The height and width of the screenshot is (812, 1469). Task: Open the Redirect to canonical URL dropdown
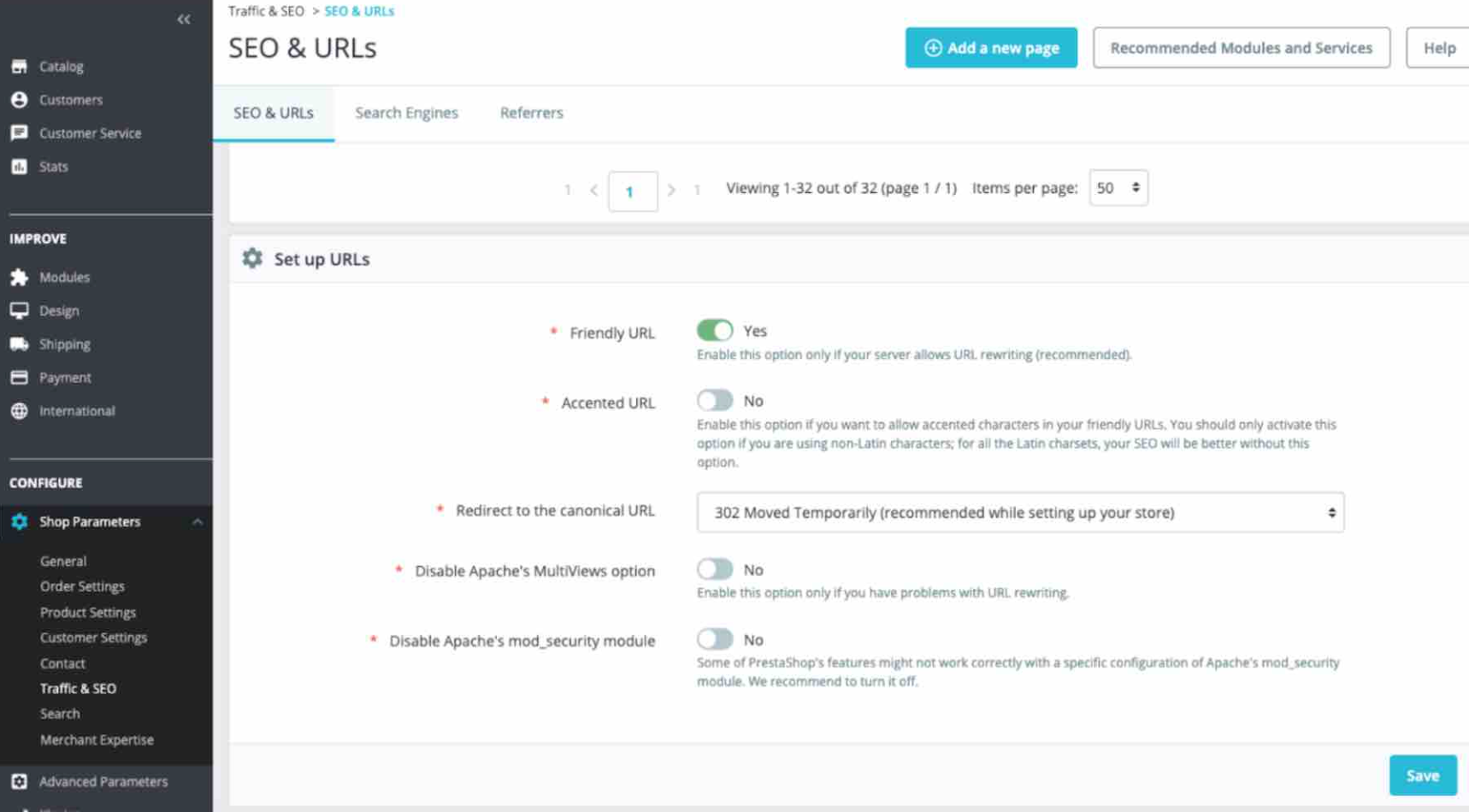click(1019, 513)
